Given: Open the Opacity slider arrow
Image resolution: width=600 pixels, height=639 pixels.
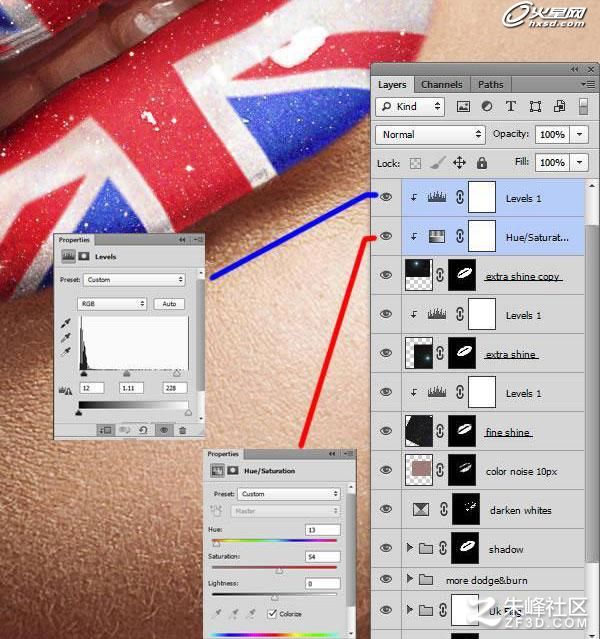Looking at the screenshot, I should (579, 134).
